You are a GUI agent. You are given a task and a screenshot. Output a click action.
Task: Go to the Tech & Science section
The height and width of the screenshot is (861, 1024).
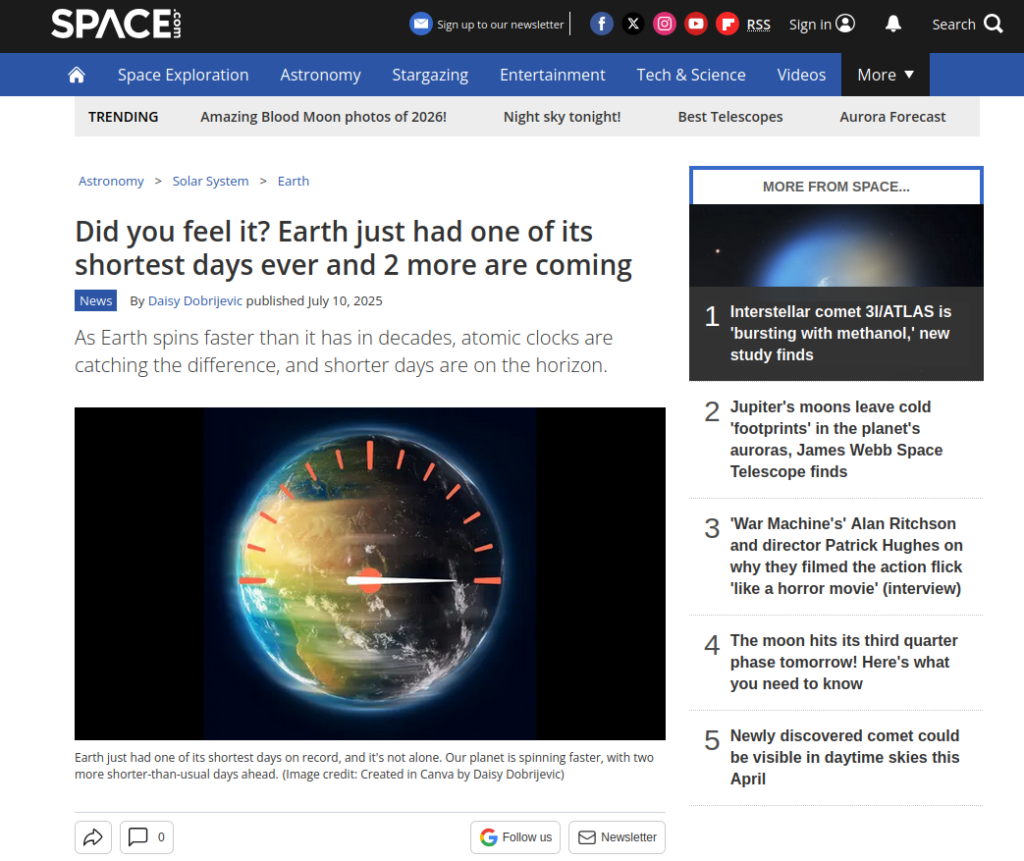tap(691, 75)
